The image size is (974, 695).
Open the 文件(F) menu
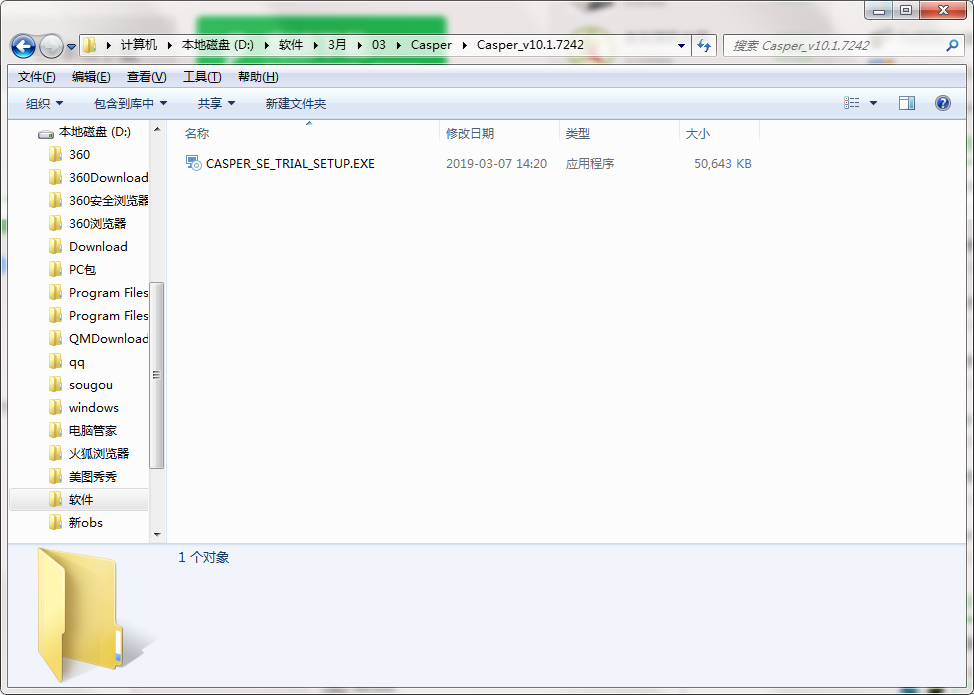37,77
